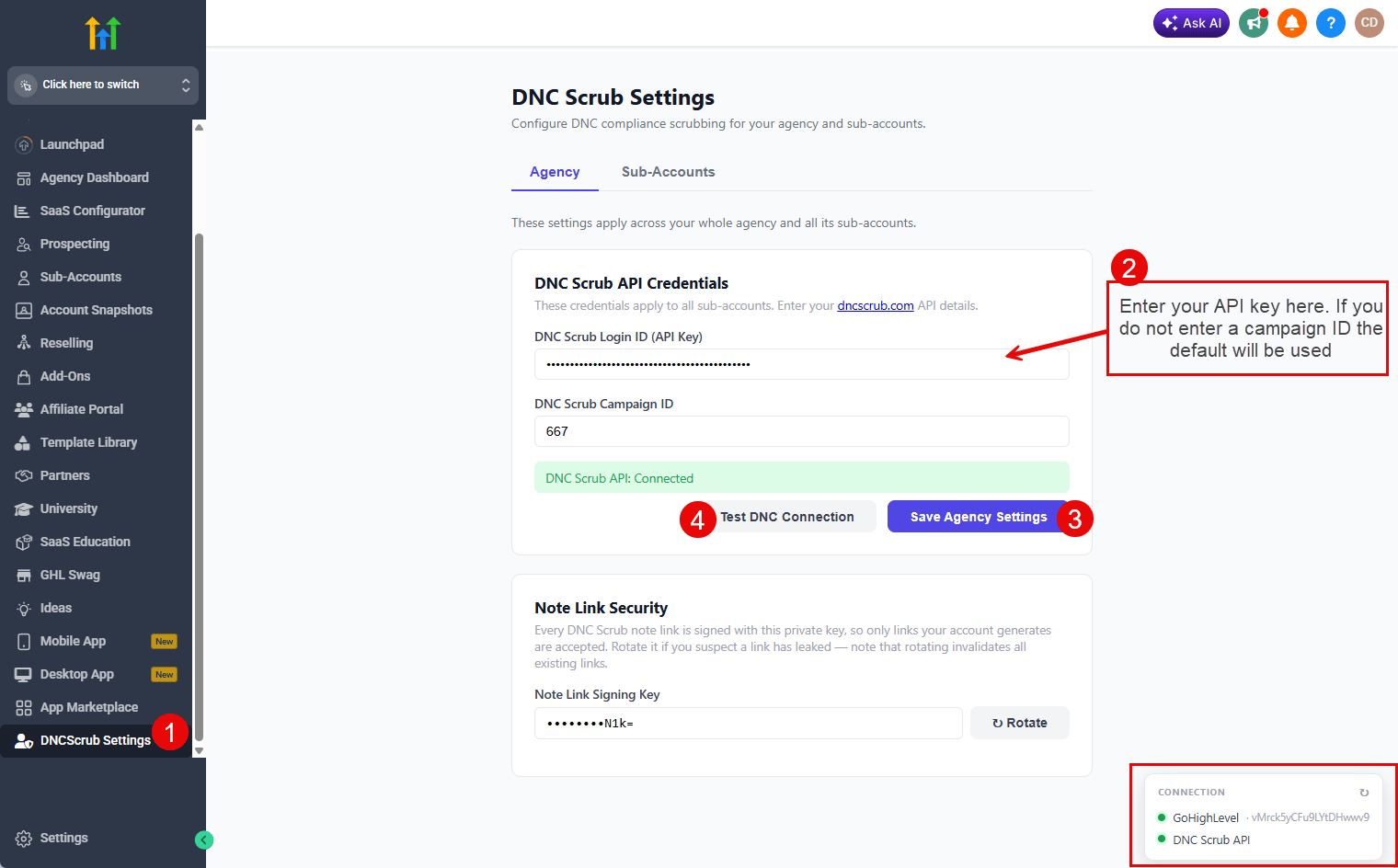Click the Settings gear icon

[24, 838]
